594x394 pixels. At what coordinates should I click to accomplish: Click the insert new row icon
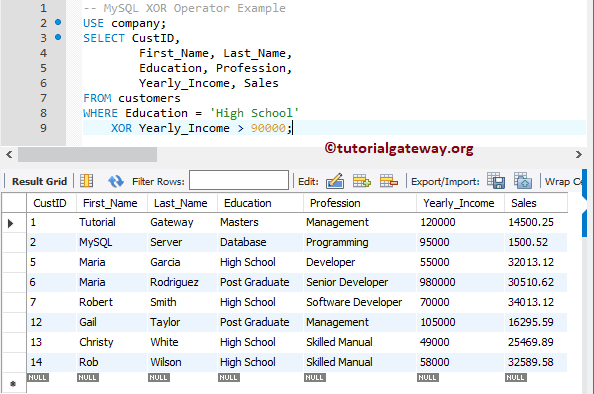pos(362,181)
